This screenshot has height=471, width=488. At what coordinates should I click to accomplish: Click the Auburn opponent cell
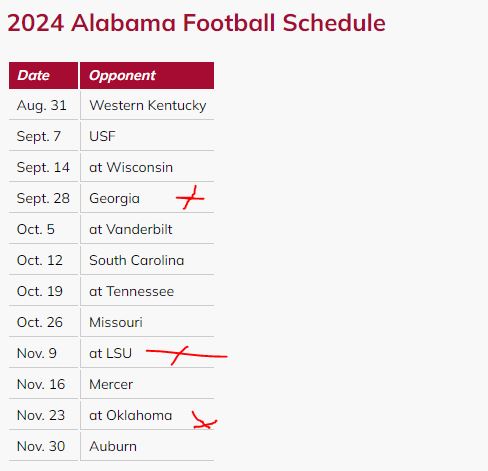coord(147,446)
